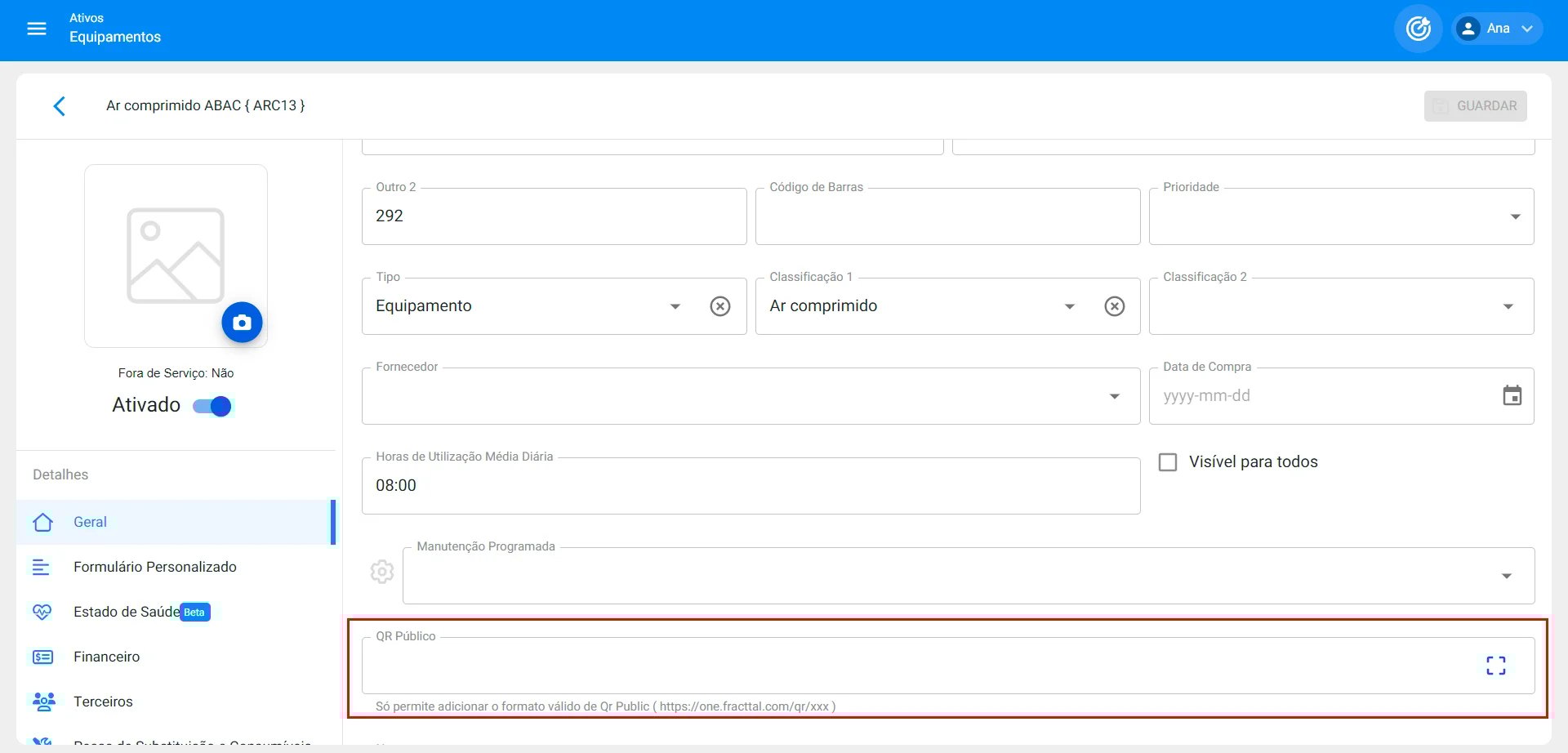Open the Data de Compra calendar picker
The width and height of the screenshot is (1568, 753).
(x=1512, y=396)
